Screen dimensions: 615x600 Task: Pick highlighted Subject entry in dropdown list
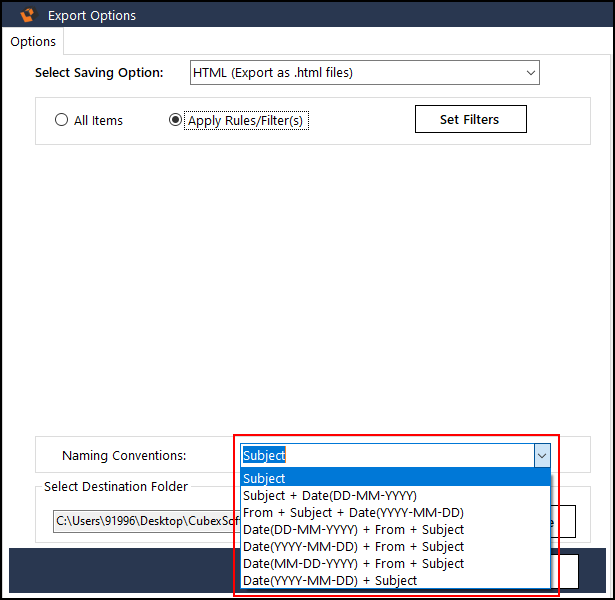395,478
